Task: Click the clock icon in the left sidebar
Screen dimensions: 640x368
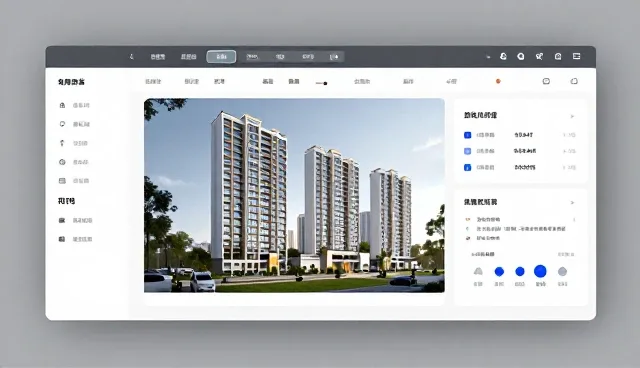Action: coord(62,162)
